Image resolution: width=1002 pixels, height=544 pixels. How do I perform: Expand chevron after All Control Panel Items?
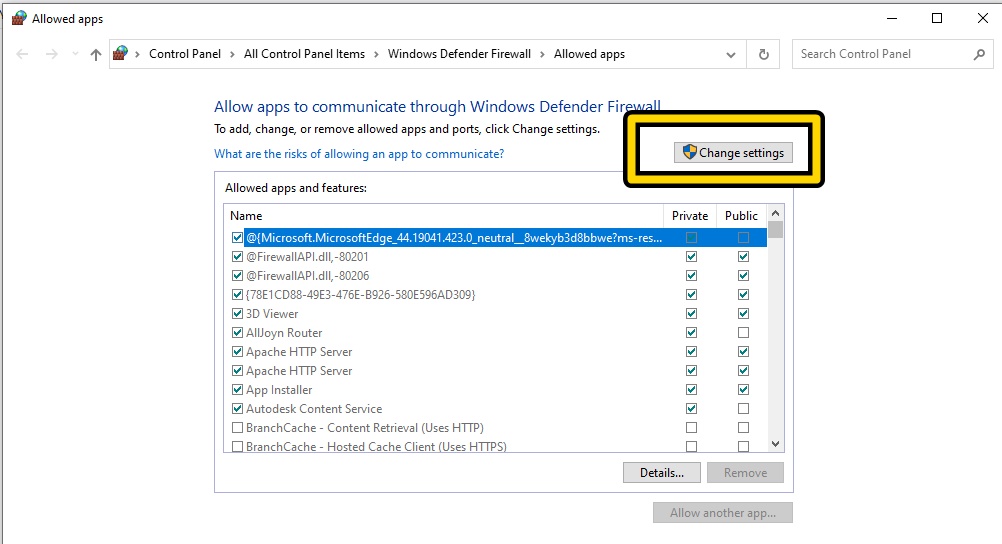point(376,54)
